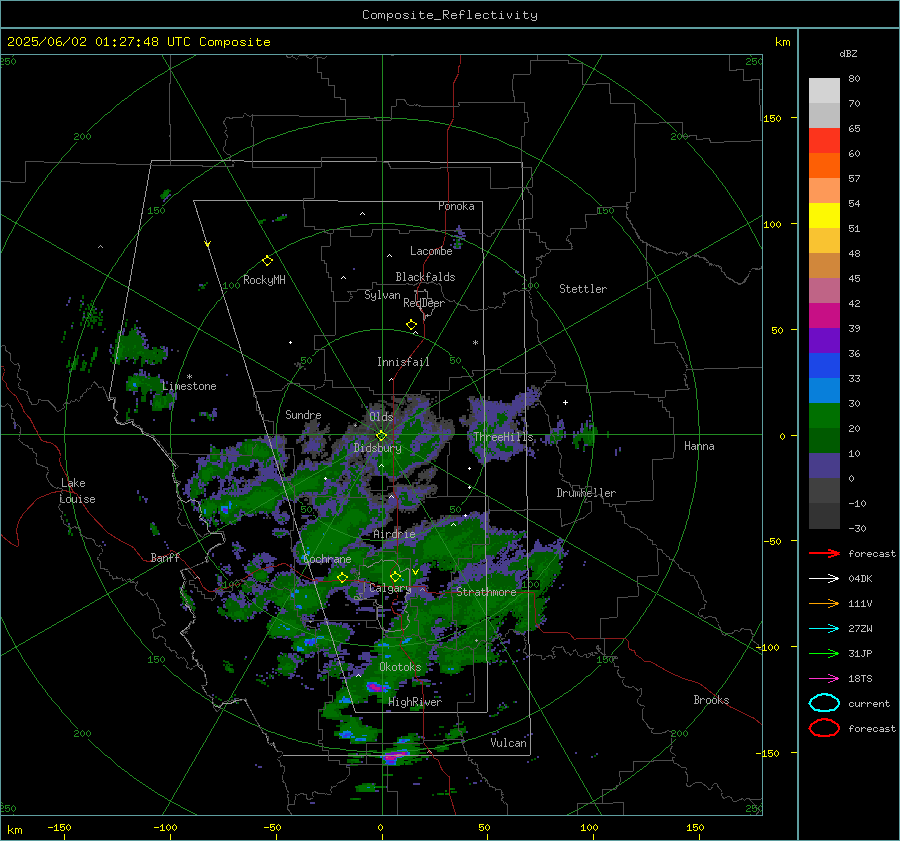Click the Sundre map label

point(303,414)
